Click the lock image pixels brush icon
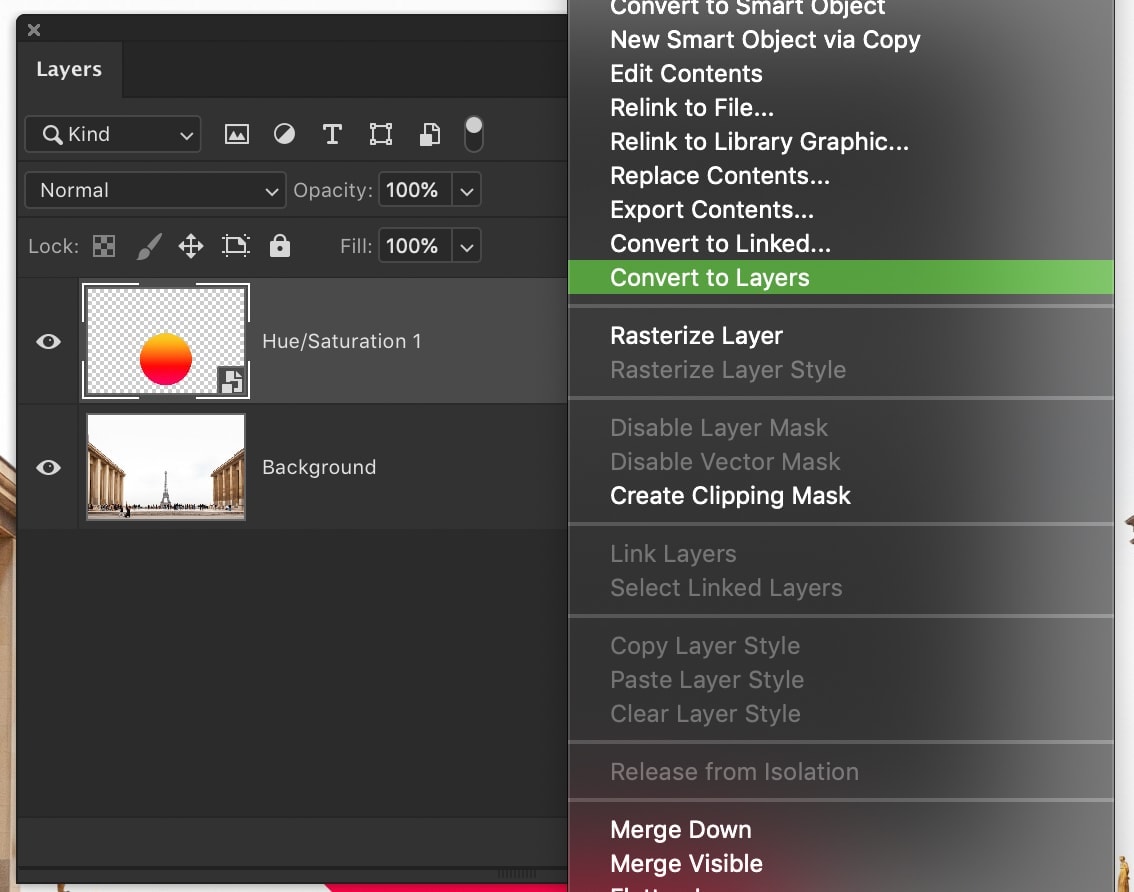Viewport: 1134px width, 892px height. tap(148, 245)
